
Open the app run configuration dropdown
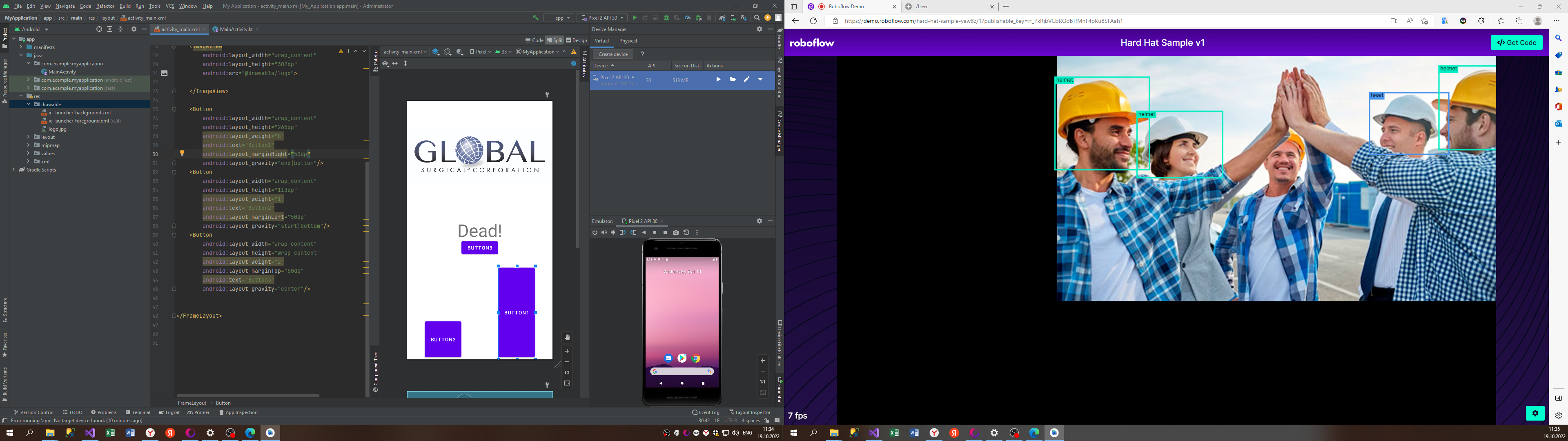click(559, 18)
